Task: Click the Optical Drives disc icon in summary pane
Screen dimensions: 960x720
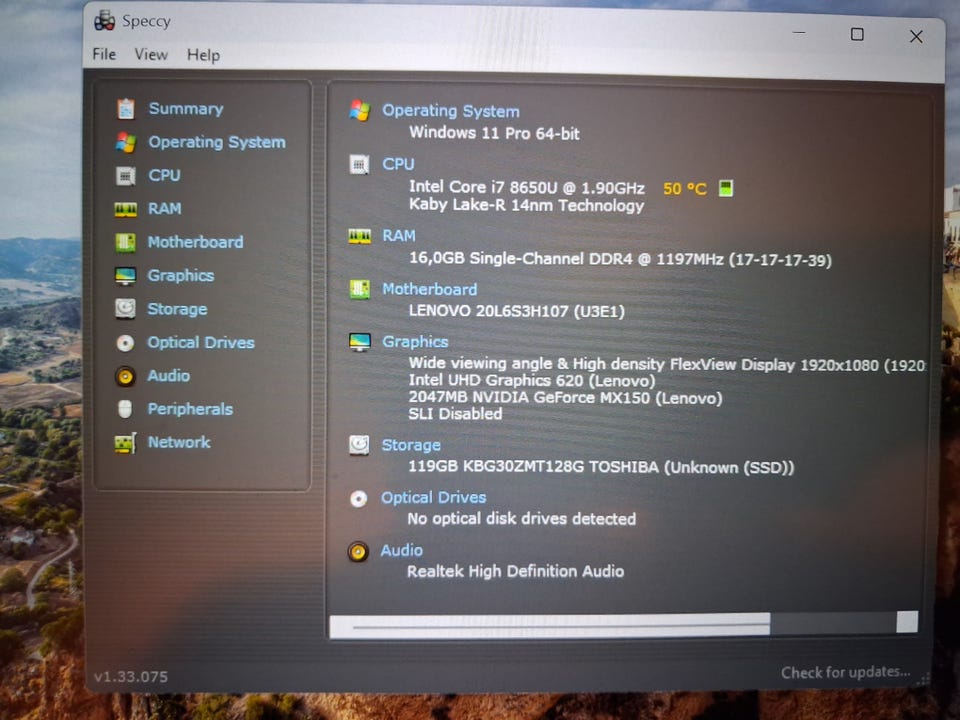Action: tap(359, 499)
